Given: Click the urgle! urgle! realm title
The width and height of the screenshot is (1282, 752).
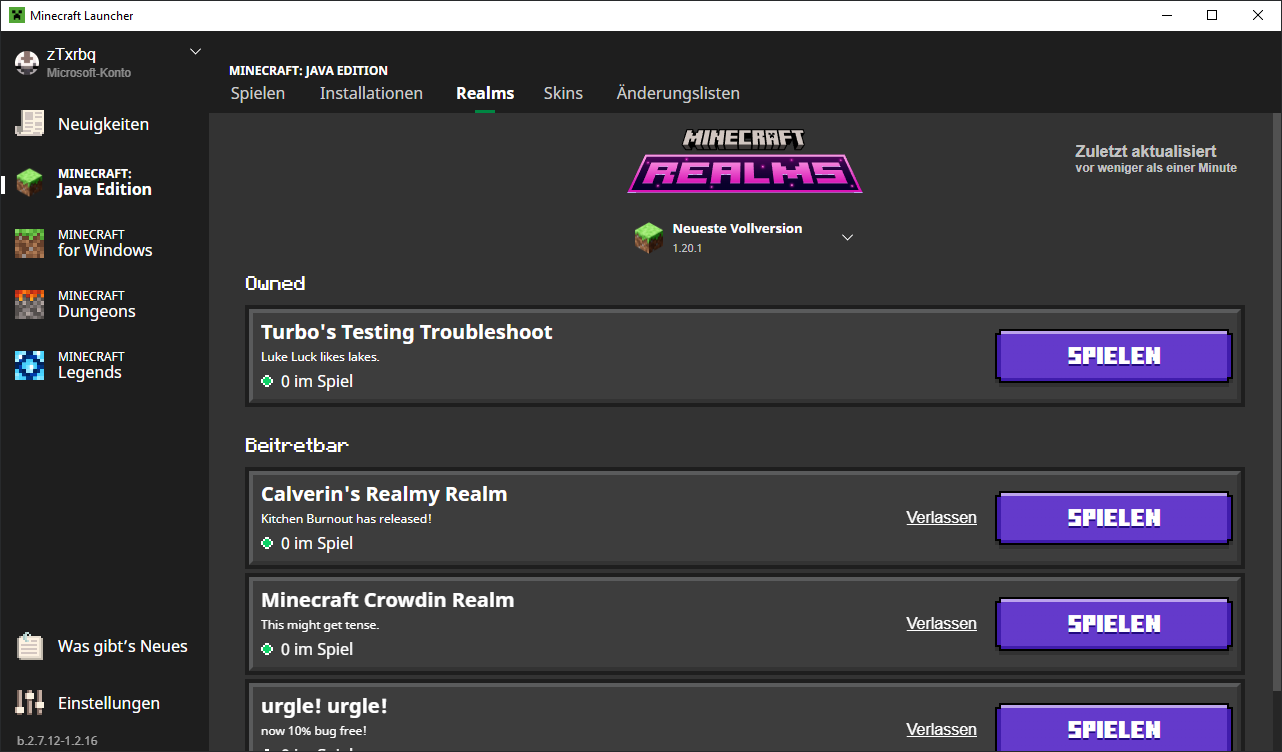Looking at the screenshot, I should (x=324, y=706).
